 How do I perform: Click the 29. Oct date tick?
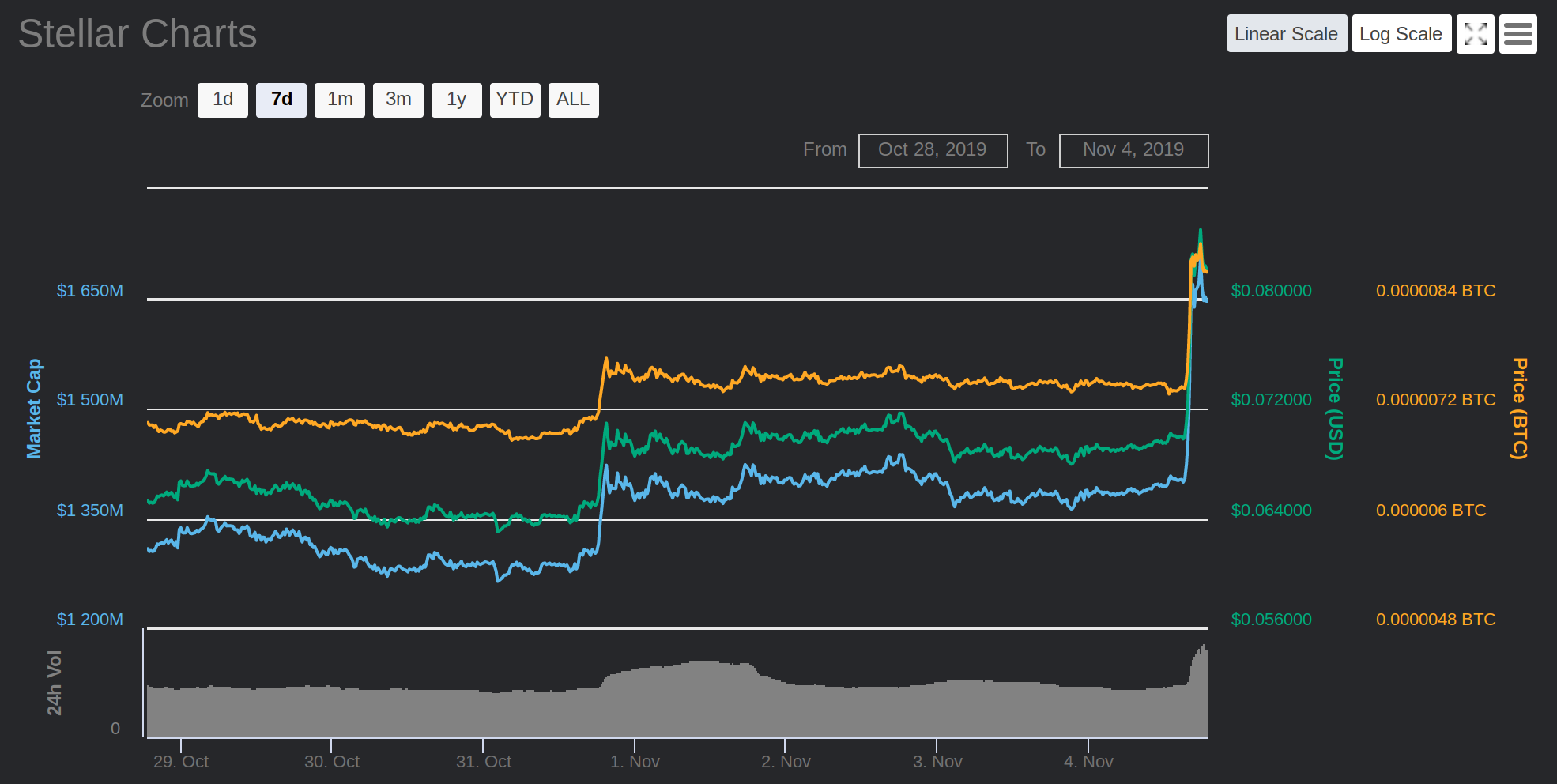(181, 762)
